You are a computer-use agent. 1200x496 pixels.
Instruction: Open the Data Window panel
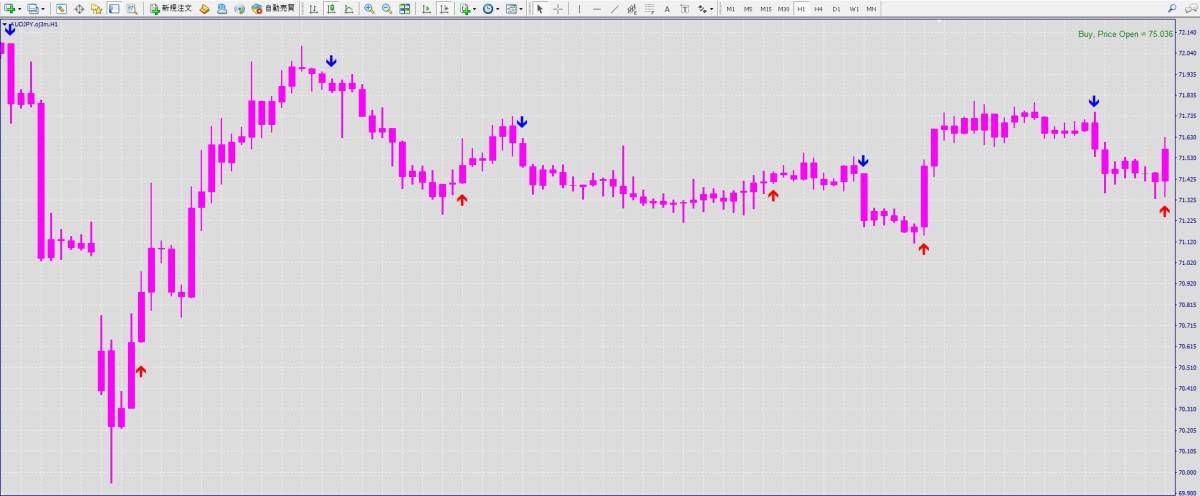click(x=79, y=9)
